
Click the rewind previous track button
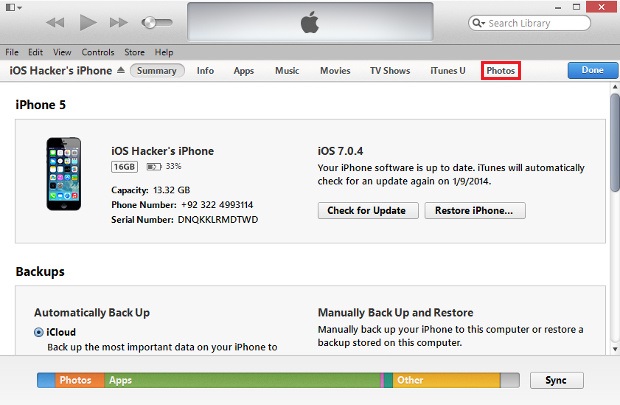tap(55, 23)
